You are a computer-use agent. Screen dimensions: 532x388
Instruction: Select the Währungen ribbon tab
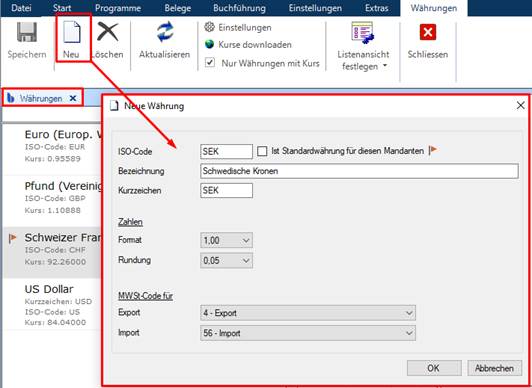(x=434, y=8)
